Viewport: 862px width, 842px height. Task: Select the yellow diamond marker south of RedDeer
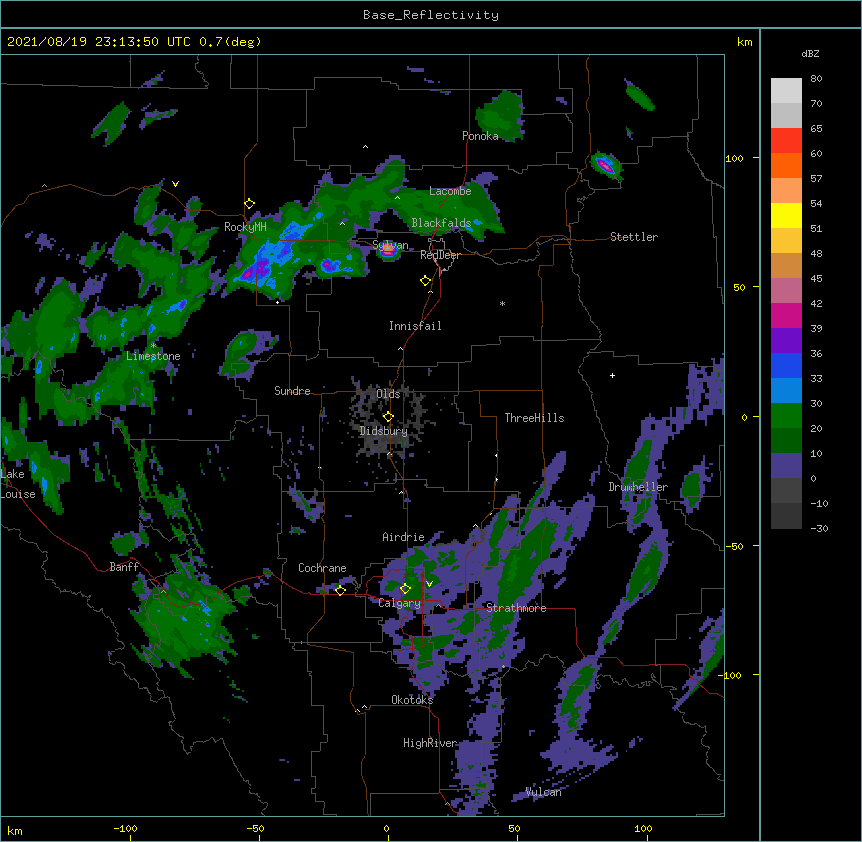tap(426, 281)
